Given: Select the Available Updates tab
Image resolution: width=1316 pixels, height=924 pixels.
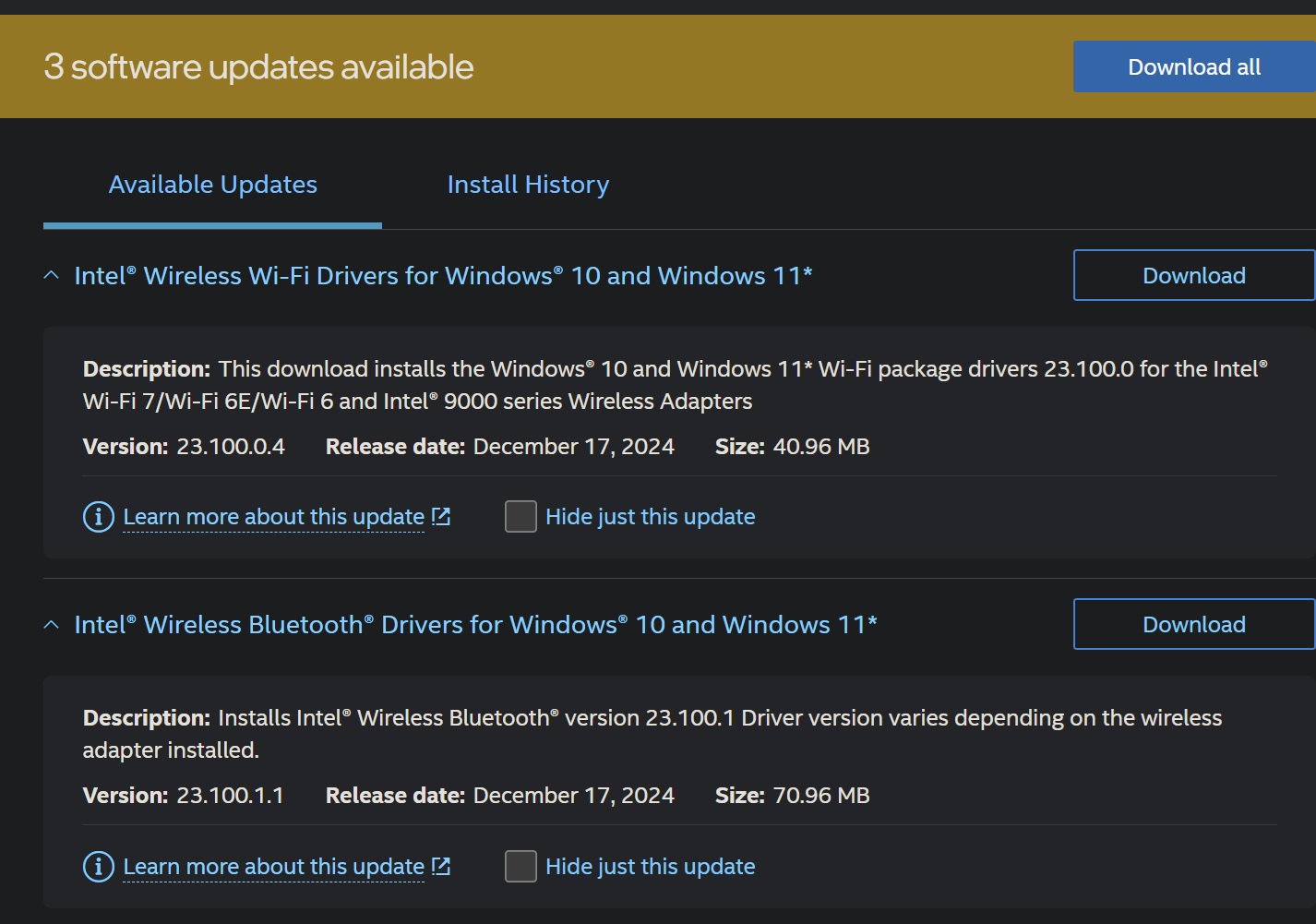Looking at the screenshot, I should pos(212,185).
